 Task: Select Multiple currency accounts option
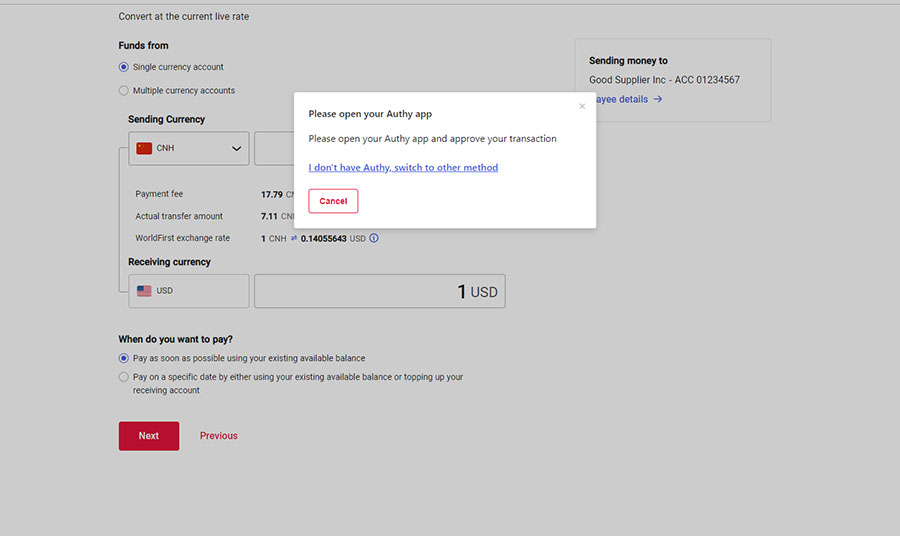(124, 91)
